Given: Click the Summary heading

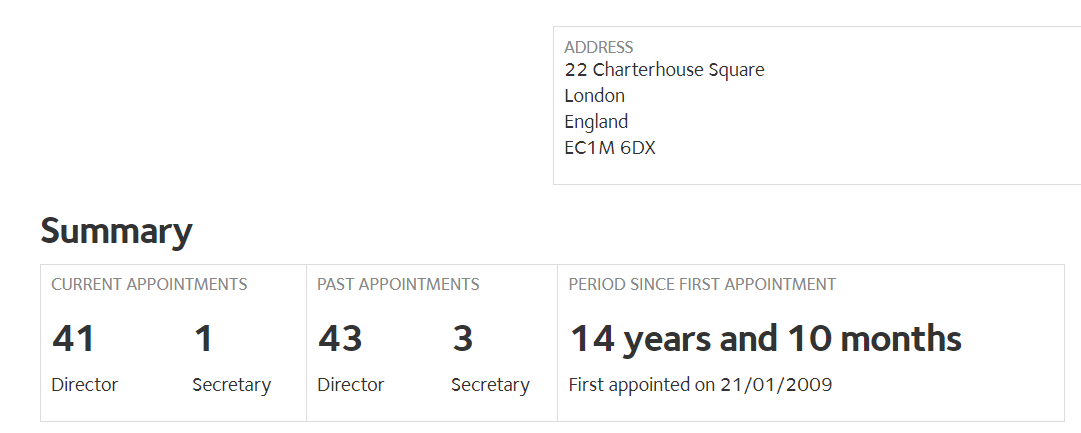Looking at the screenshot, I should point(116,232).
